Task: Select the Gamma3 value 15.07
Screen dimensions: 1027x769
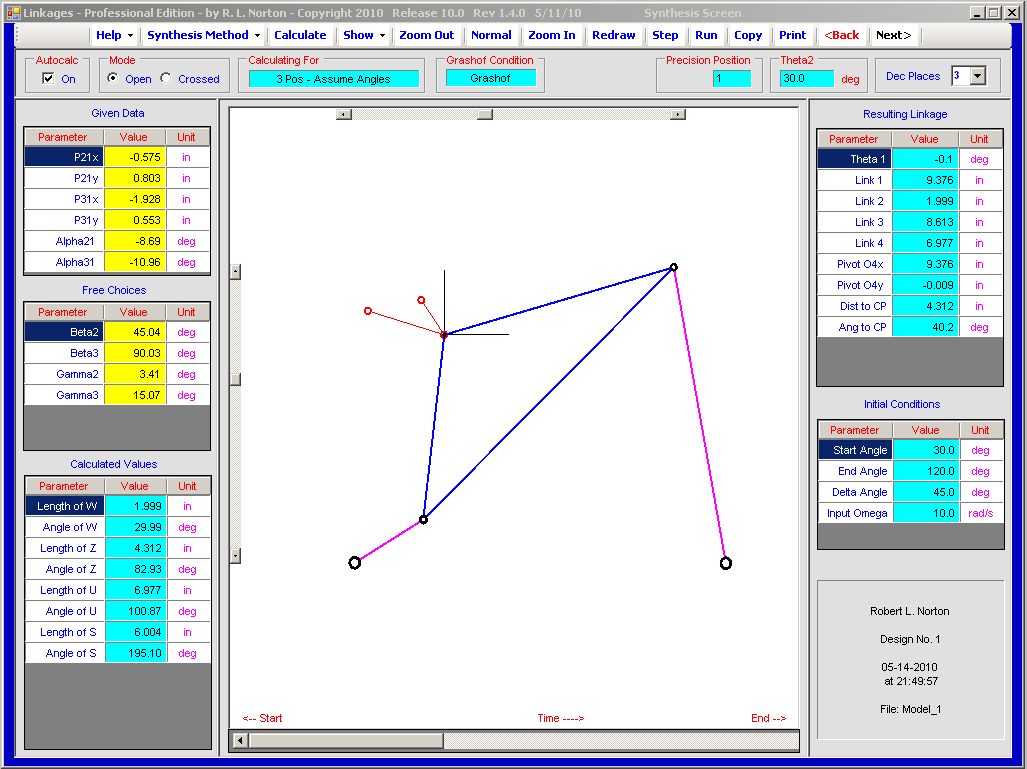Action: (x=134, y=395)
